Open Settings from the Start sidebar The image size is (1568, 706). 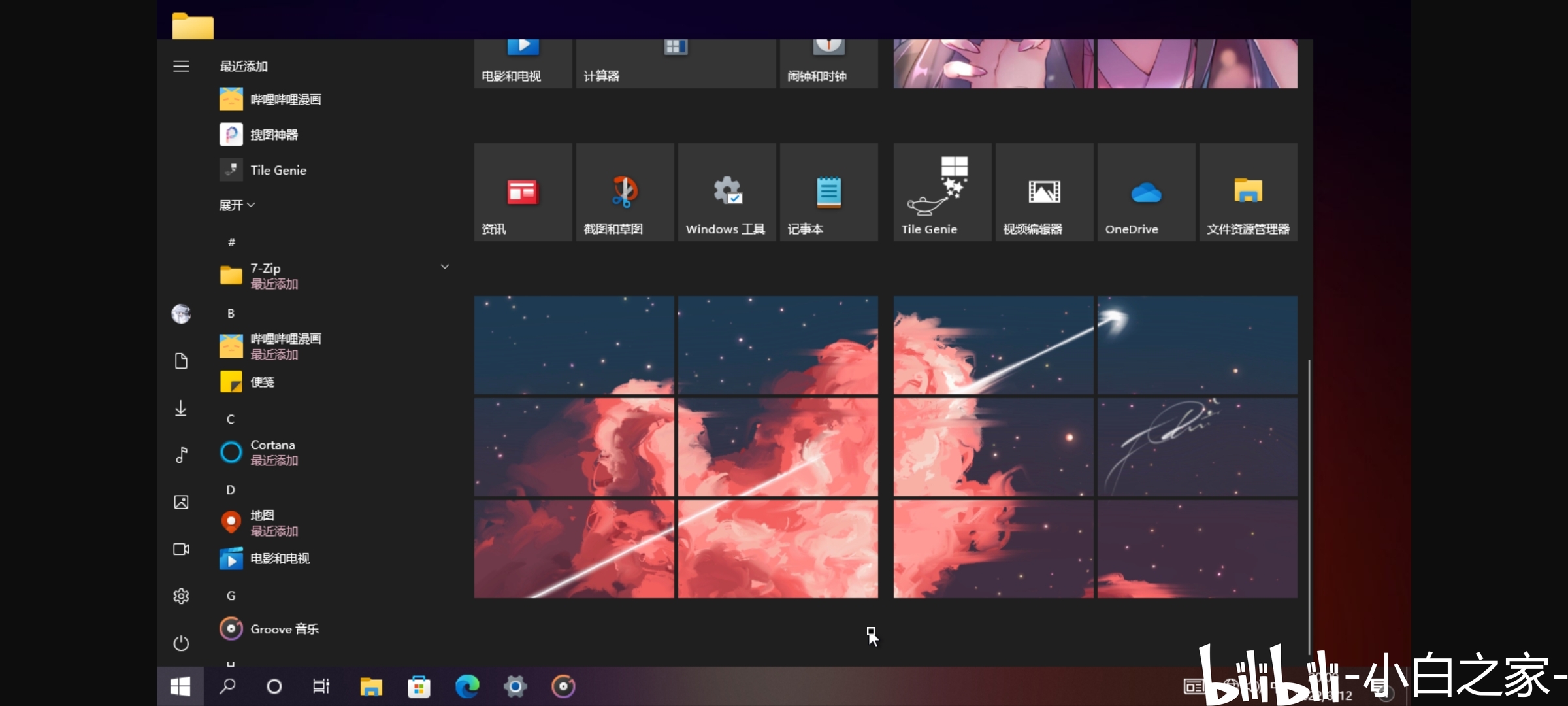[181, 596]
